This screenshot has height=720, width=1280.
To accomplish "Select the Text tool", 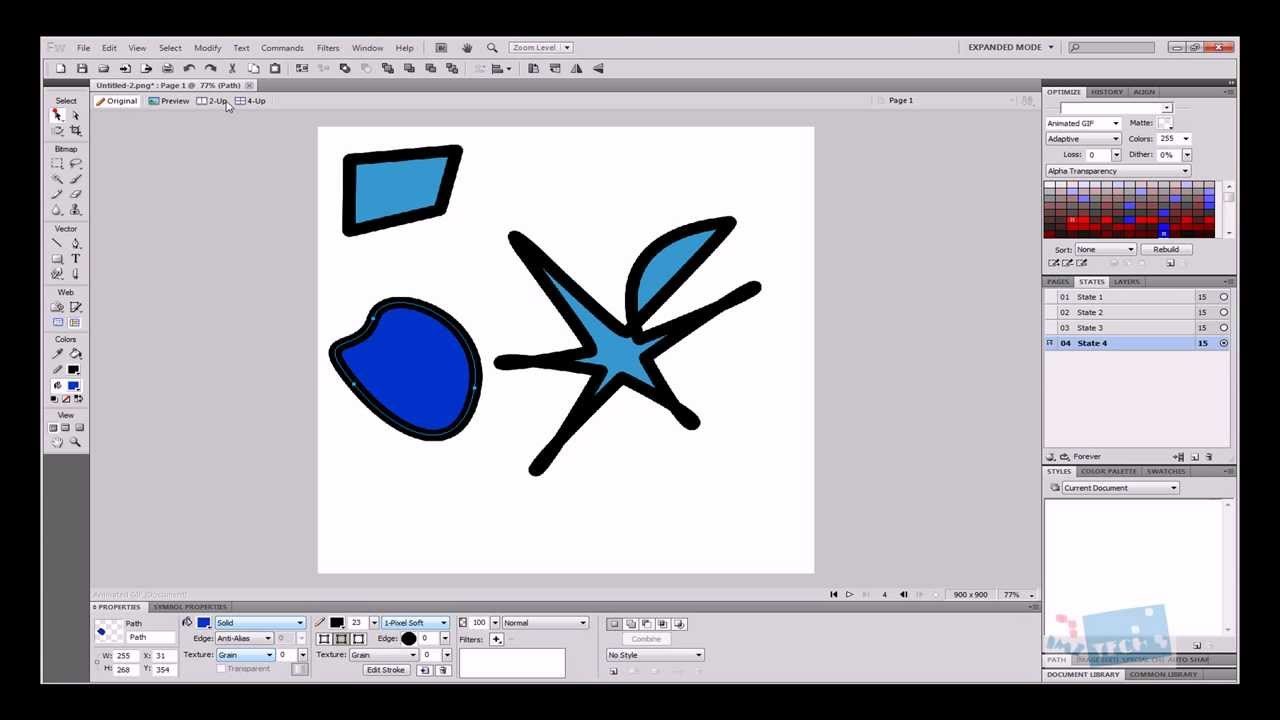I will 75,258.
